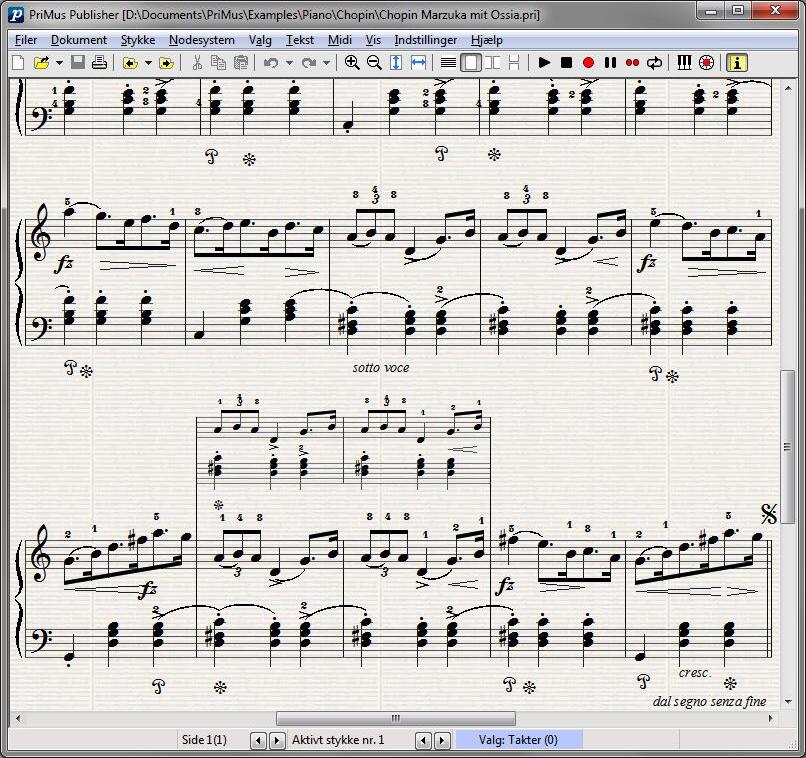806x758 pixels.
Task: Click the cresc. marking in the score
Action: click(695, 673)
